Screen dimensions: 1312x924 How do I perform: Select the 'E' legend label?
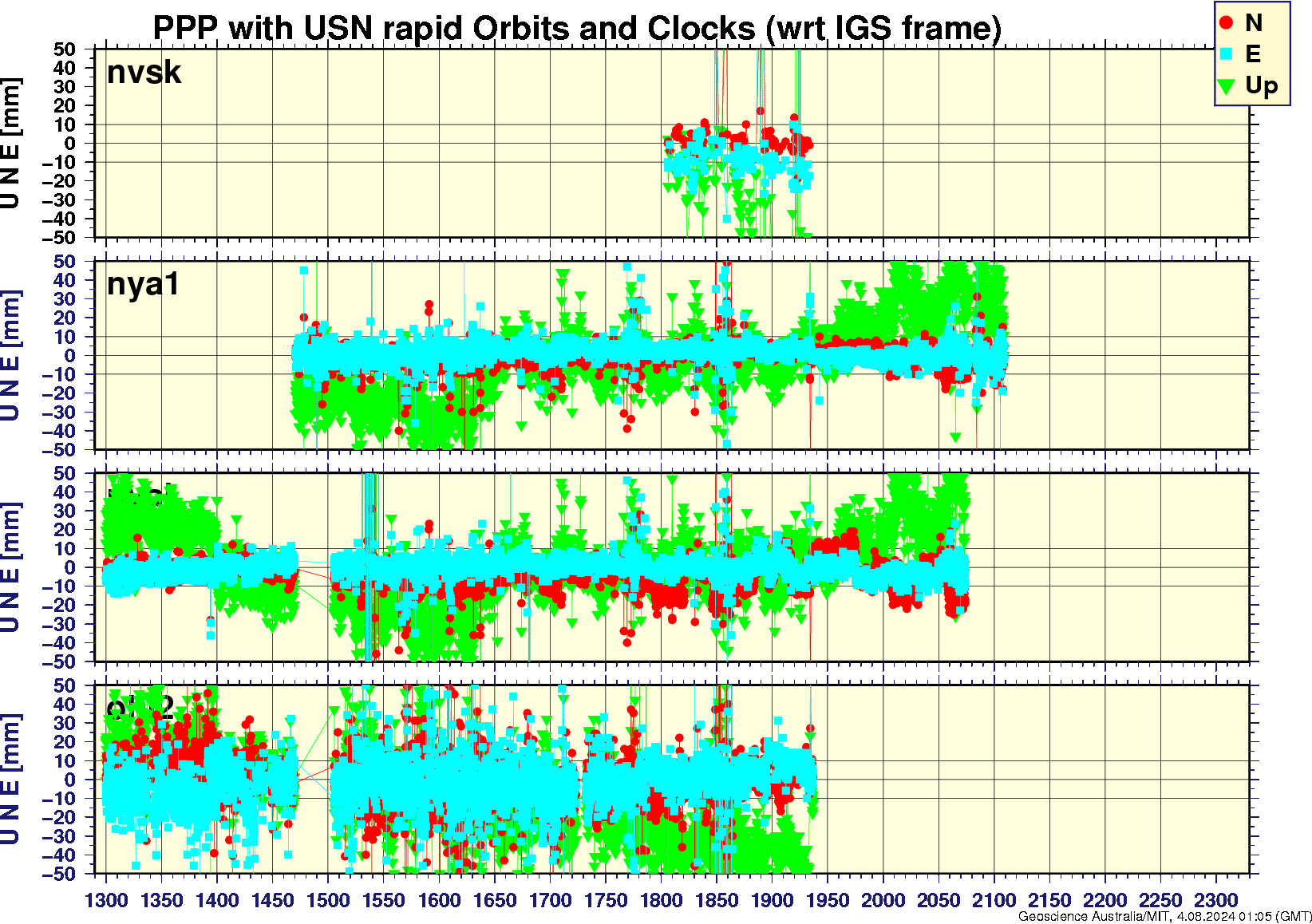[x=1253, y=54]
